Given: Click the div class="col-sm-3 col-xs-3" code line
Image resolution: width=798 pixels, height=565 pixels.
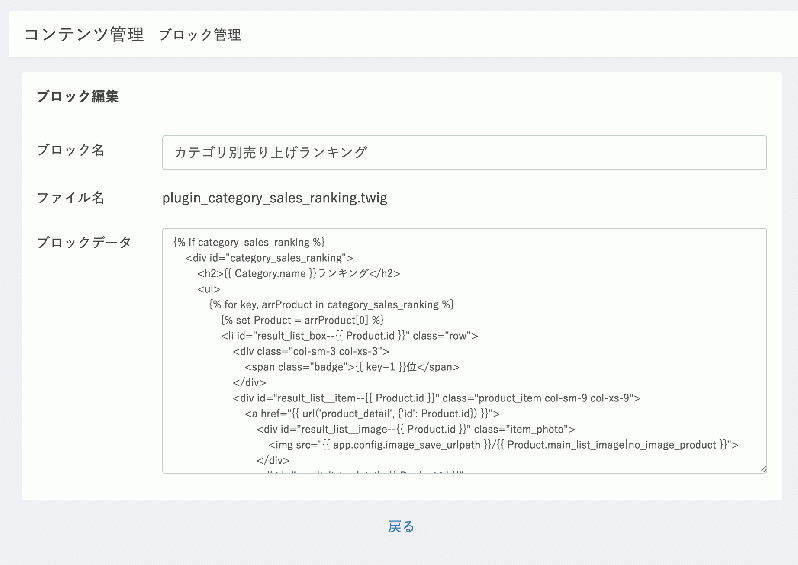Looking at the screenshot, I should coord(311,351).
